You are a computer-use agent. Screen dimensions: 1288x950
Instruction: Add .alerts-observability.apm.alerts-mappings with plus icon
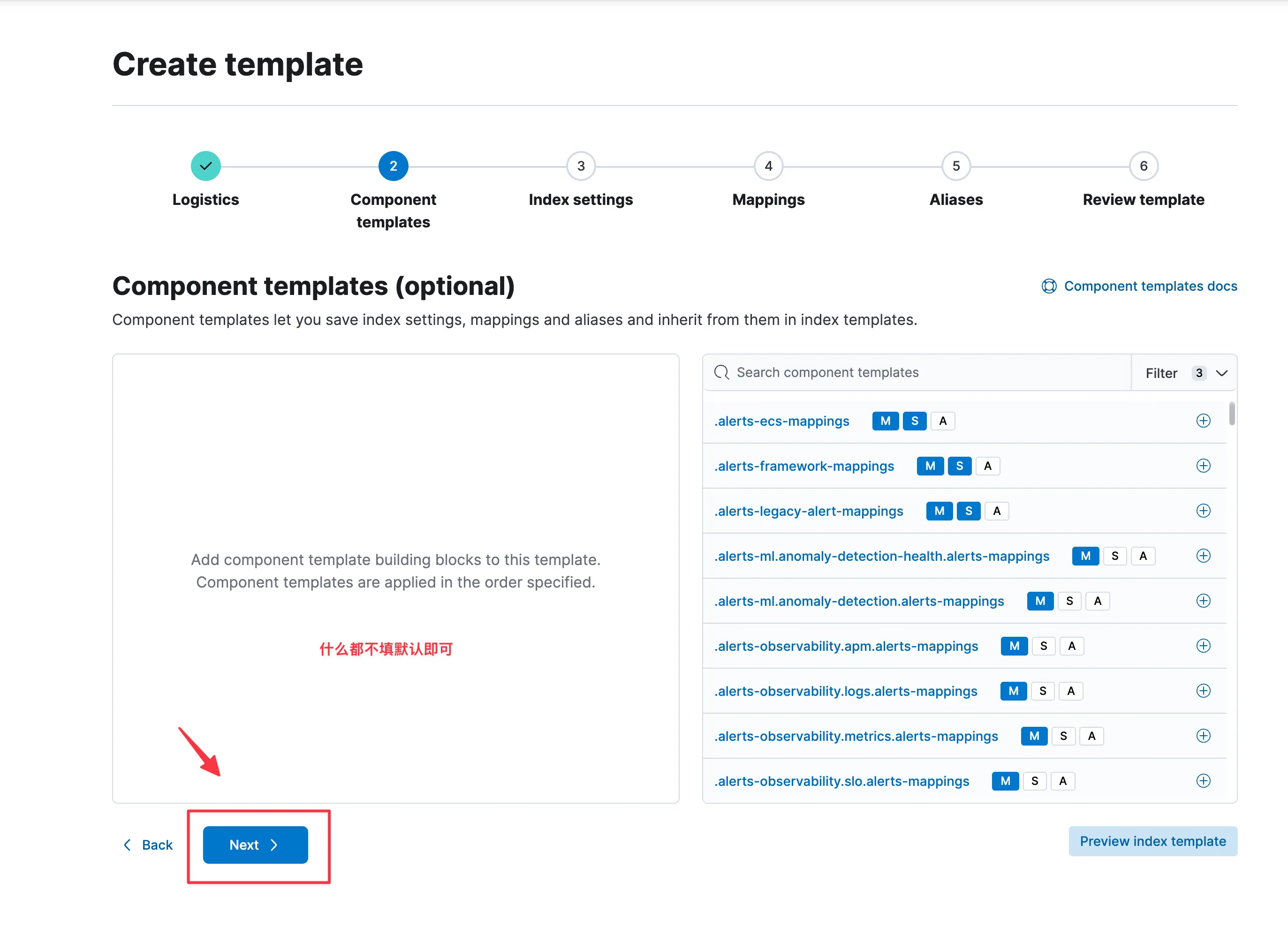tap(1203, 646)
